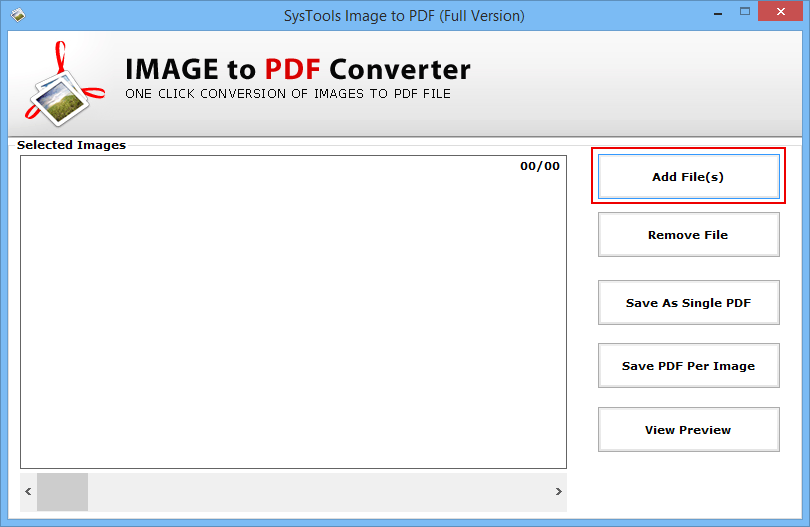Choose Save As Single PDF
Screen dimensions: 810x527
tap(689, 303)
